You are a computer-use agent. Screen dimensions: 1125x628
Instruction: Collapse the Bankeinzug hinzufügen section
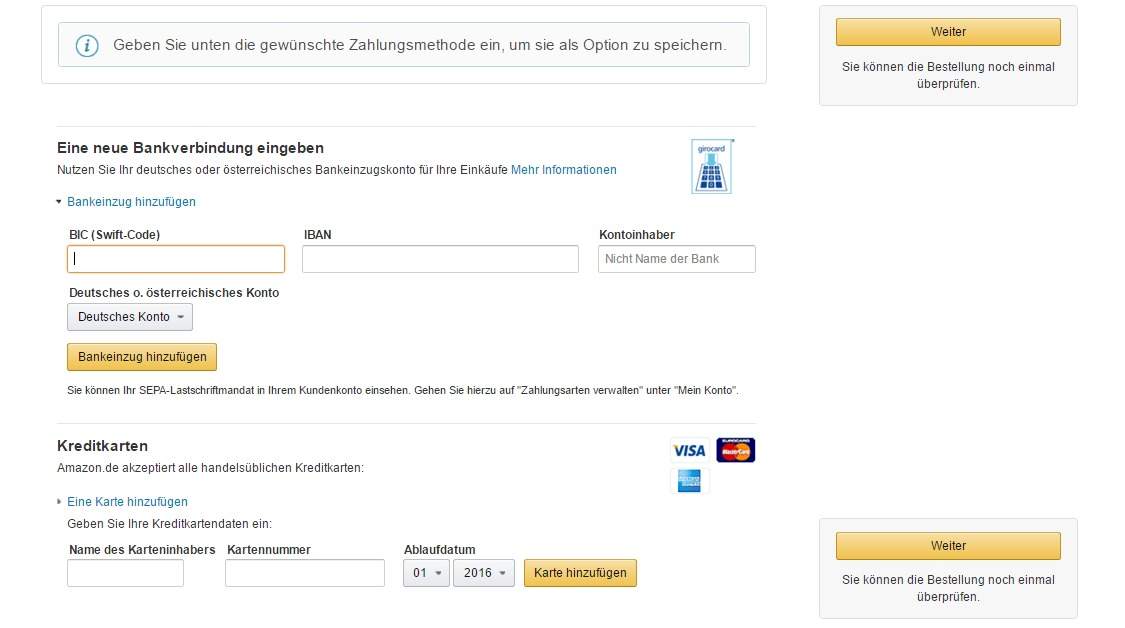tap(131, 201)
